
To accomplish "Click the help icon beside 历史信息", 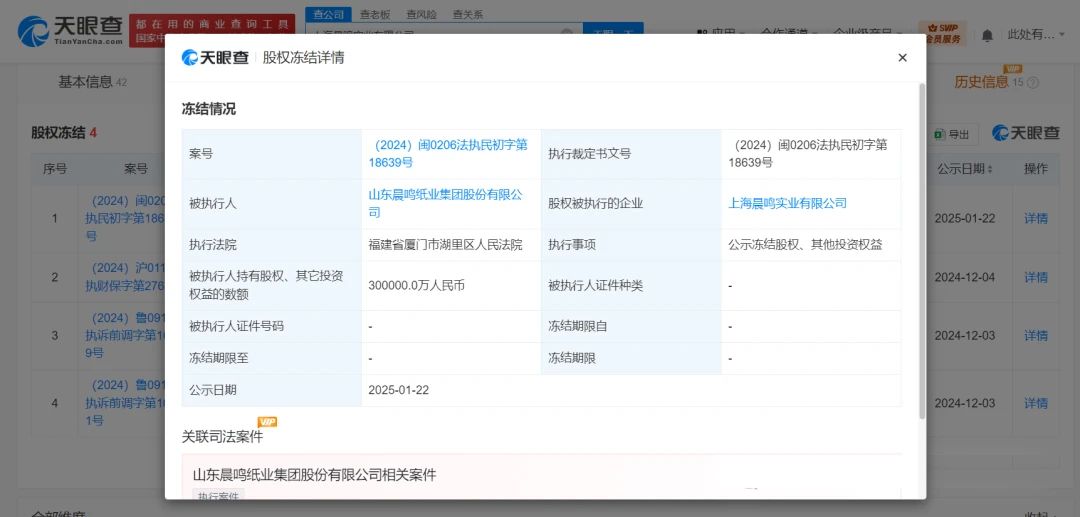I will tap(1033, 83).
